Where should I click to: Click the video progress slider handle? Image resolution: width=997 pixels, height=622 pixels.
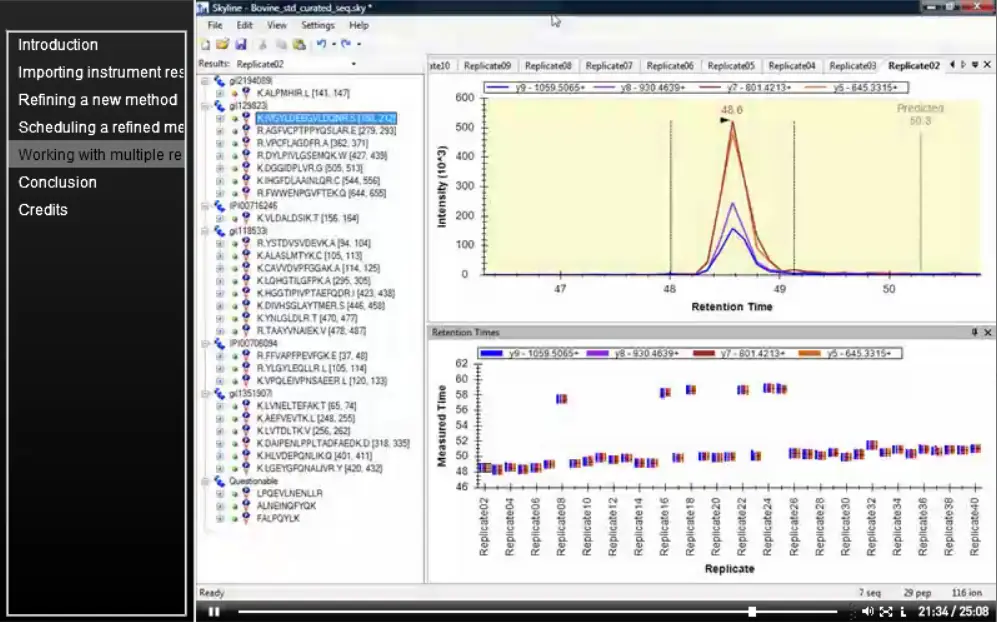point(752,611)
